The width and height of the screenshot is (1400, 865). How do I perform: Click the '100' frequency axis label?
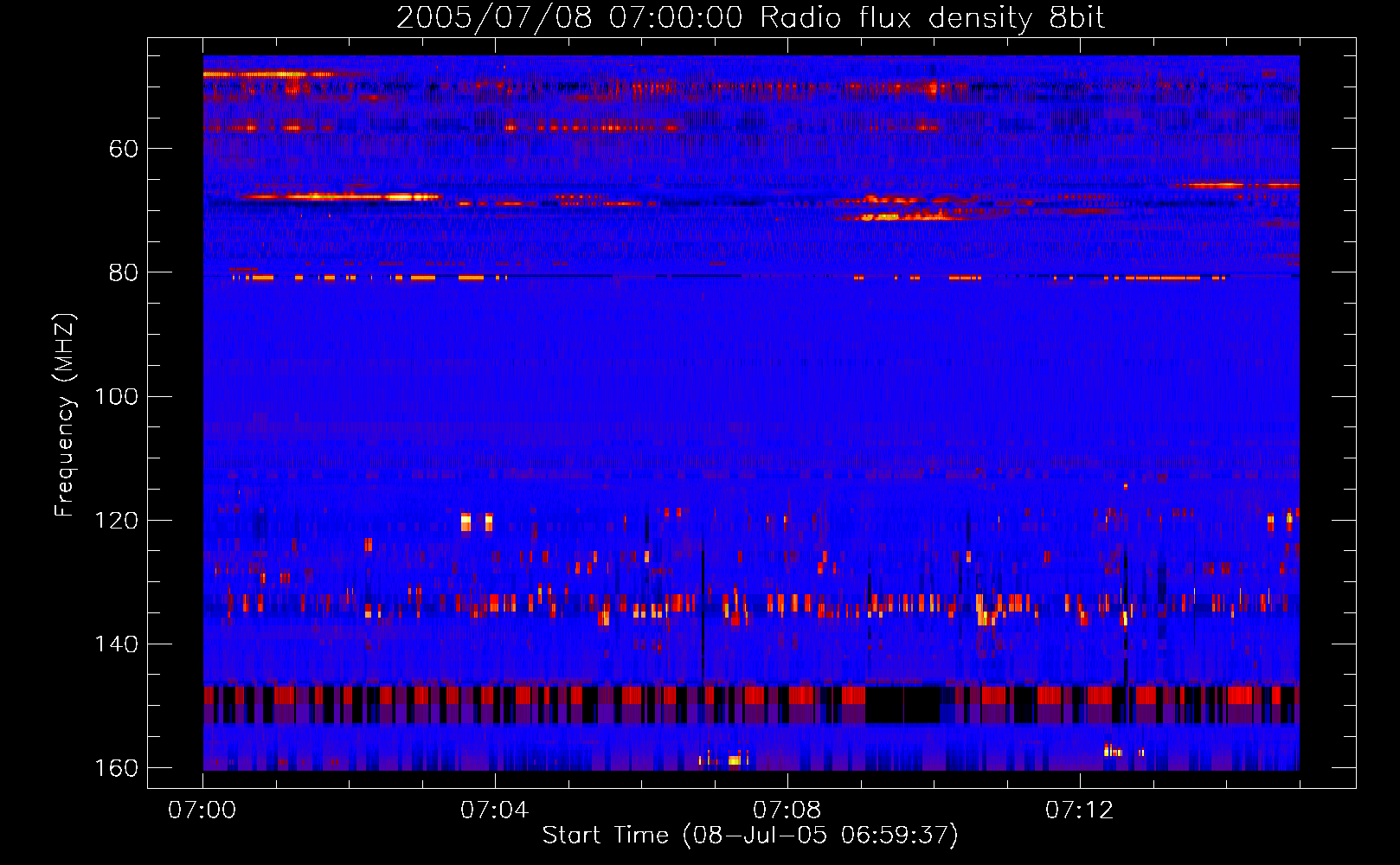click(x=116, y=396)
